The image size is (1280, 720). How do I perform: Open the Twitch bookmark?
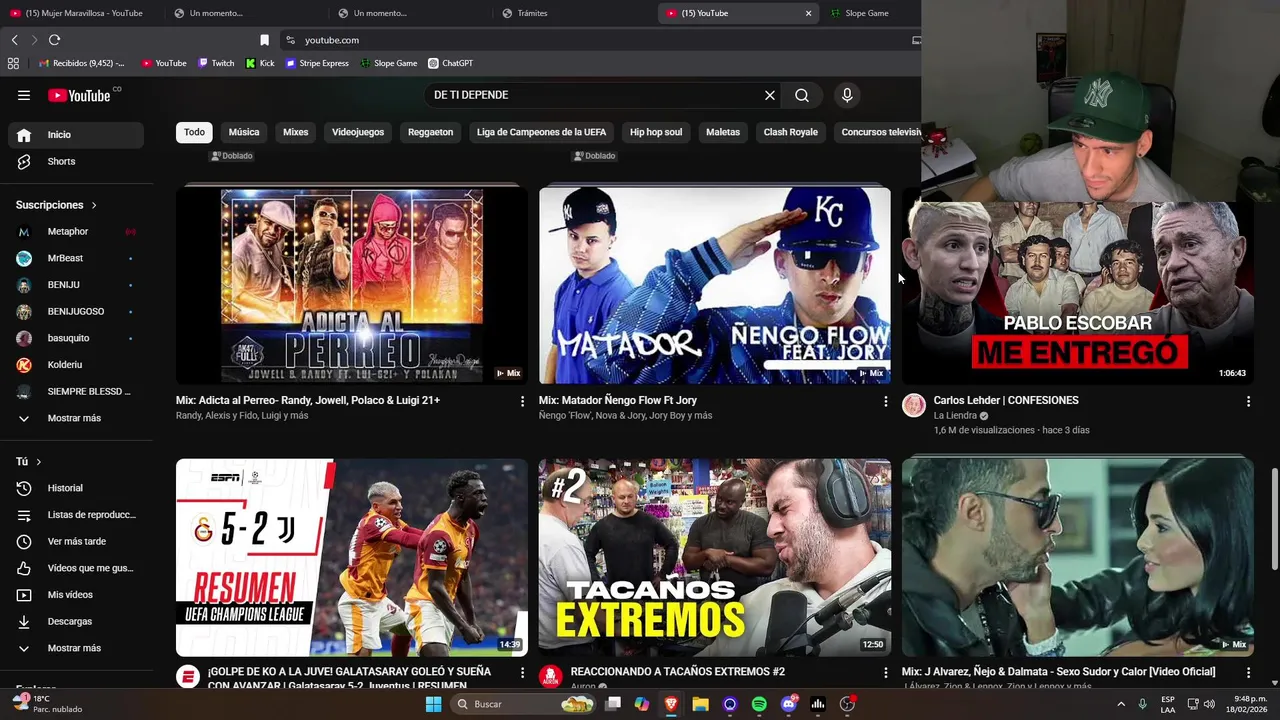[x=216, y=63]
